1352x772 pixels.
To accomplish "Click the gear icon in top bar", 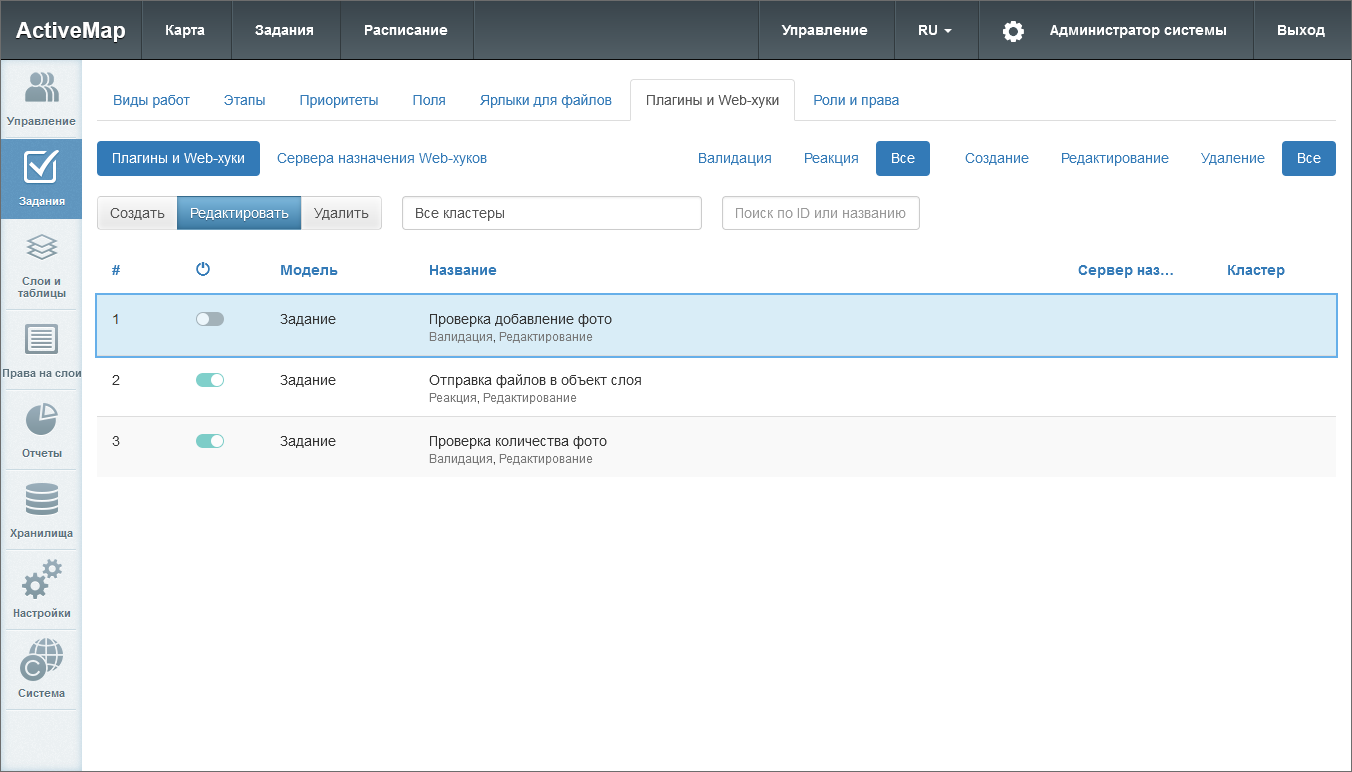I will [x=1013, y=31].
